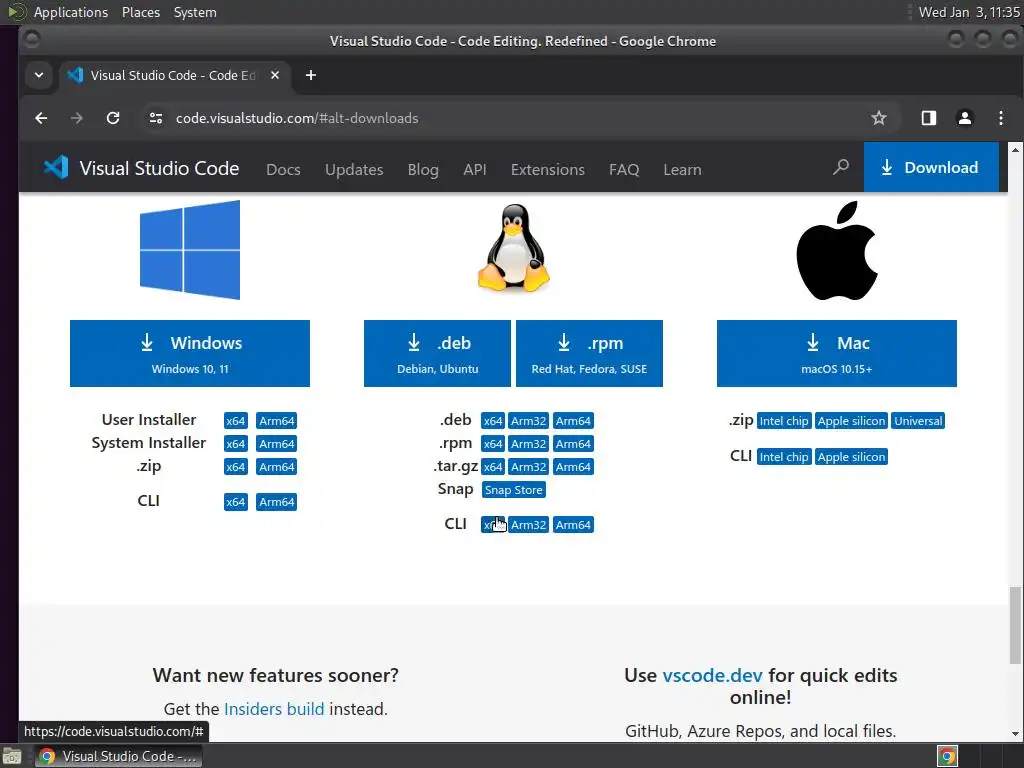Open the FAQ nav item
Viewport: 1024px width, 768px height.
[624, 169]
